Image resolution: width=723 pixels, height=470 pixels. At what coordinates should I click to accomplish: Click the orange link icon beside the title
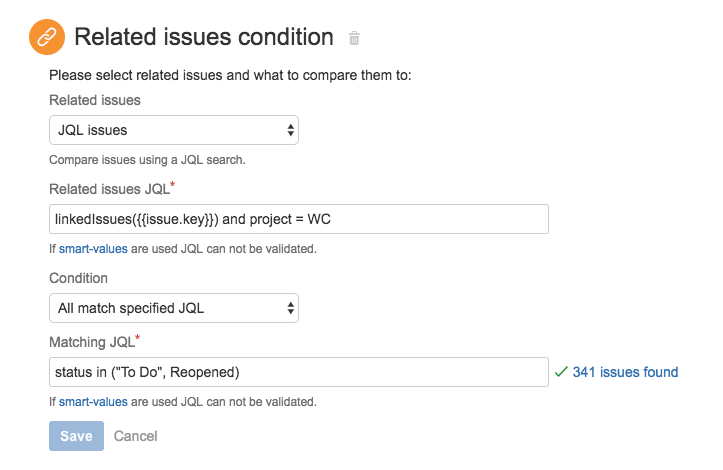pyautogui.click(x=46, y=39)
